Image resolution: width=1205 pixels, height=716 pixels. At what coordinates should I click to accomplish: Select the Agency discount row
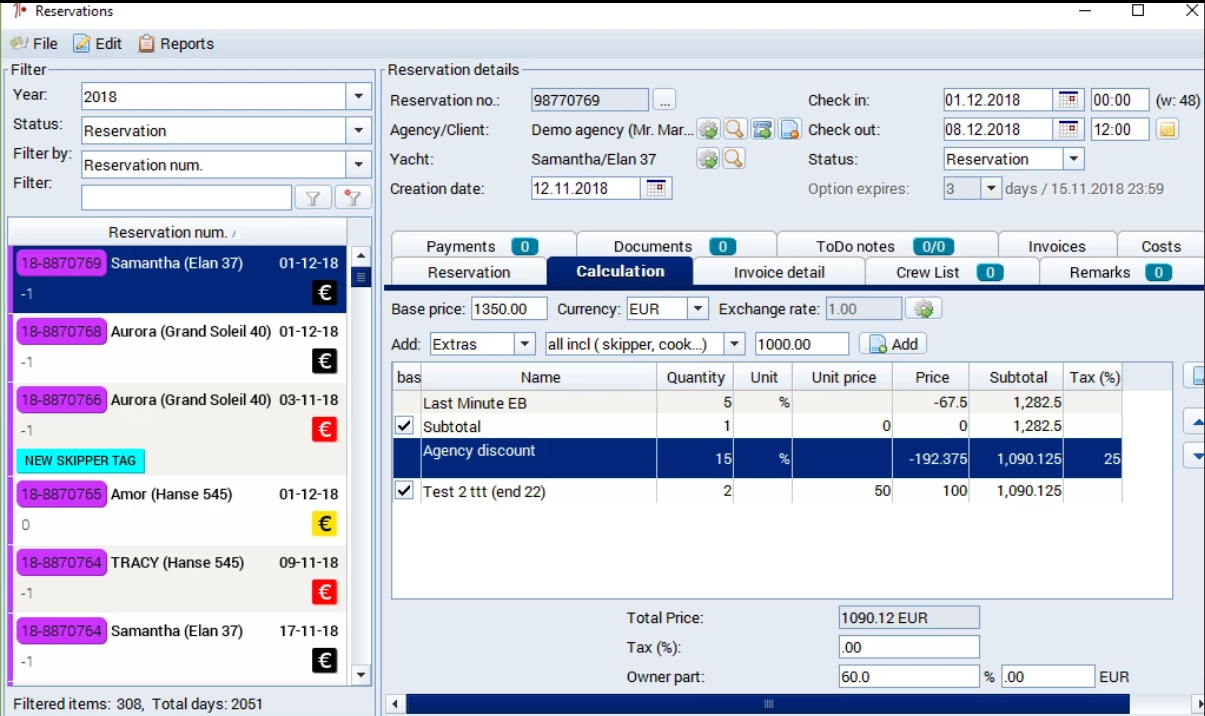tap(757, 458)
